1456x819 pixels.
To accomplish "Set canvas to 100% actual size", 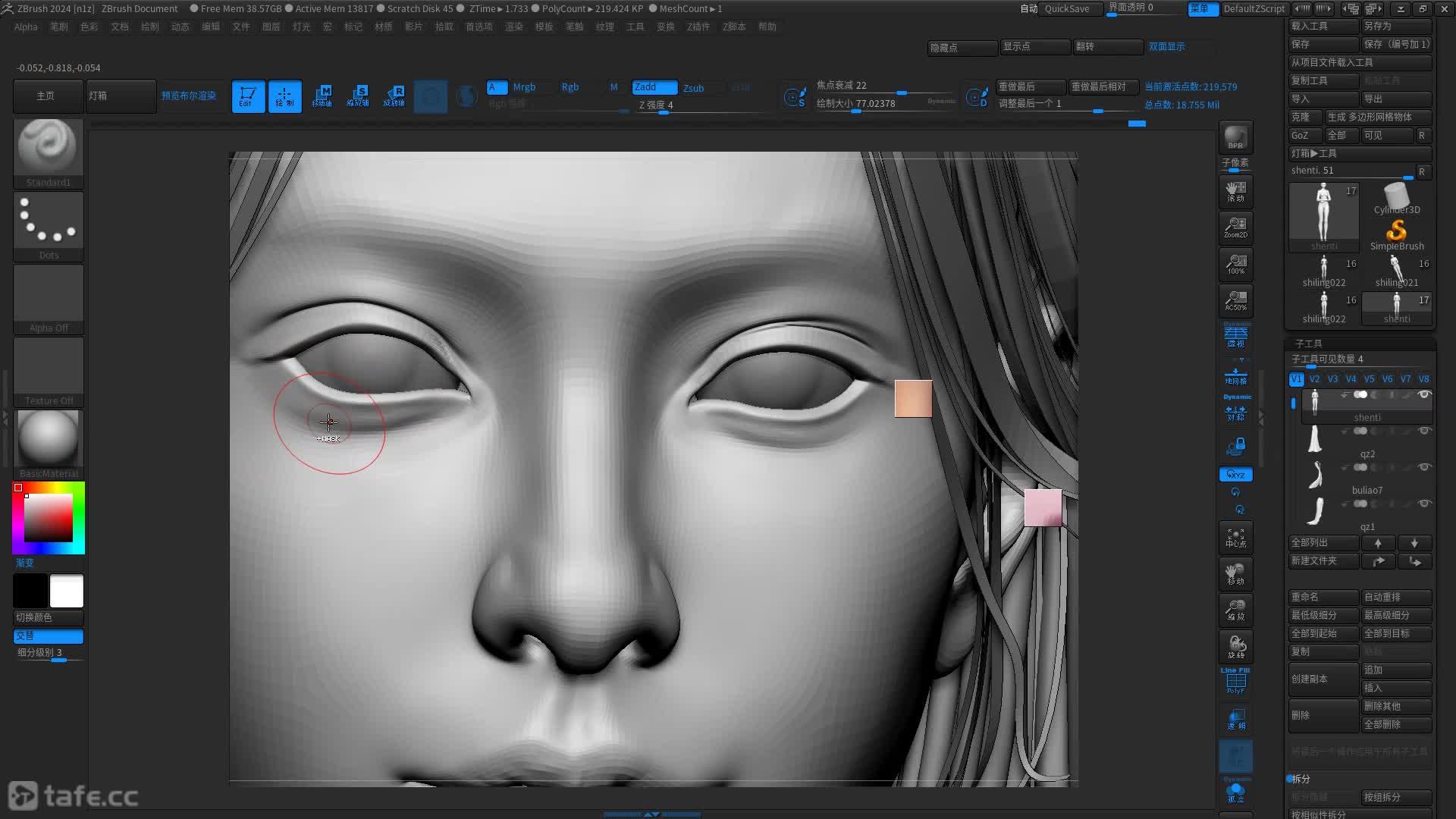I will click(1235, 264).
